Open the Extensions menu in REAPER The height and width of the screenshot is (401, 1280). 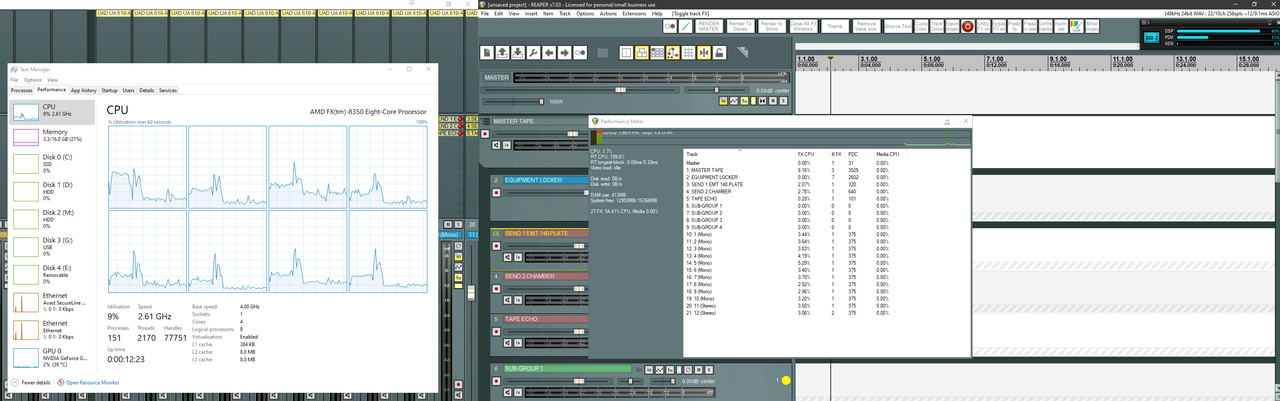634,14
